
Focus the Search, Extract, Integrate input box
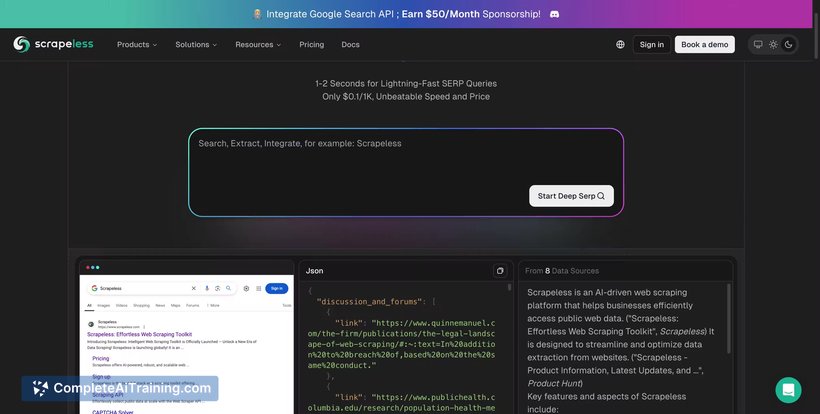406,172
